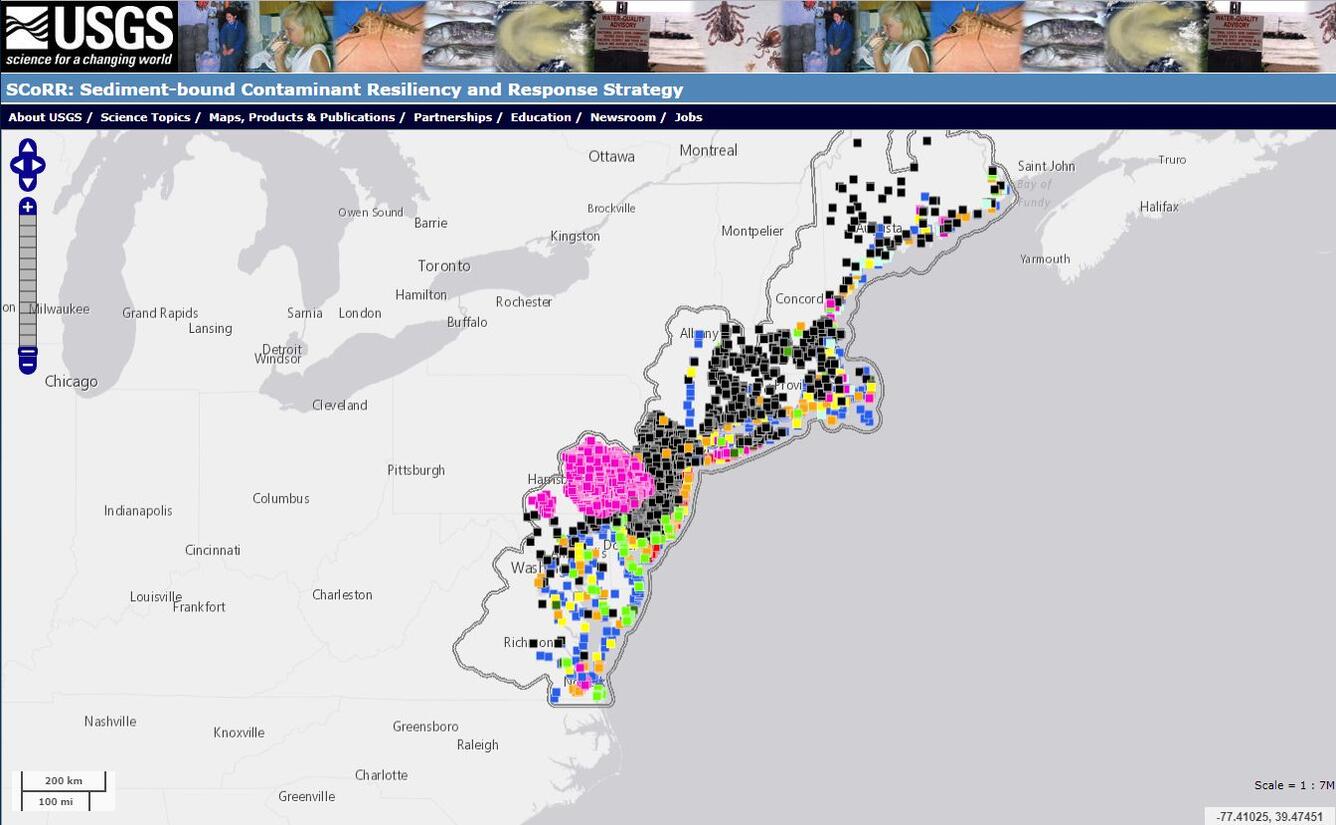The height and width of the screenshot is (825, 1336).
Task: Open the Education link
Action: point(541,117)
